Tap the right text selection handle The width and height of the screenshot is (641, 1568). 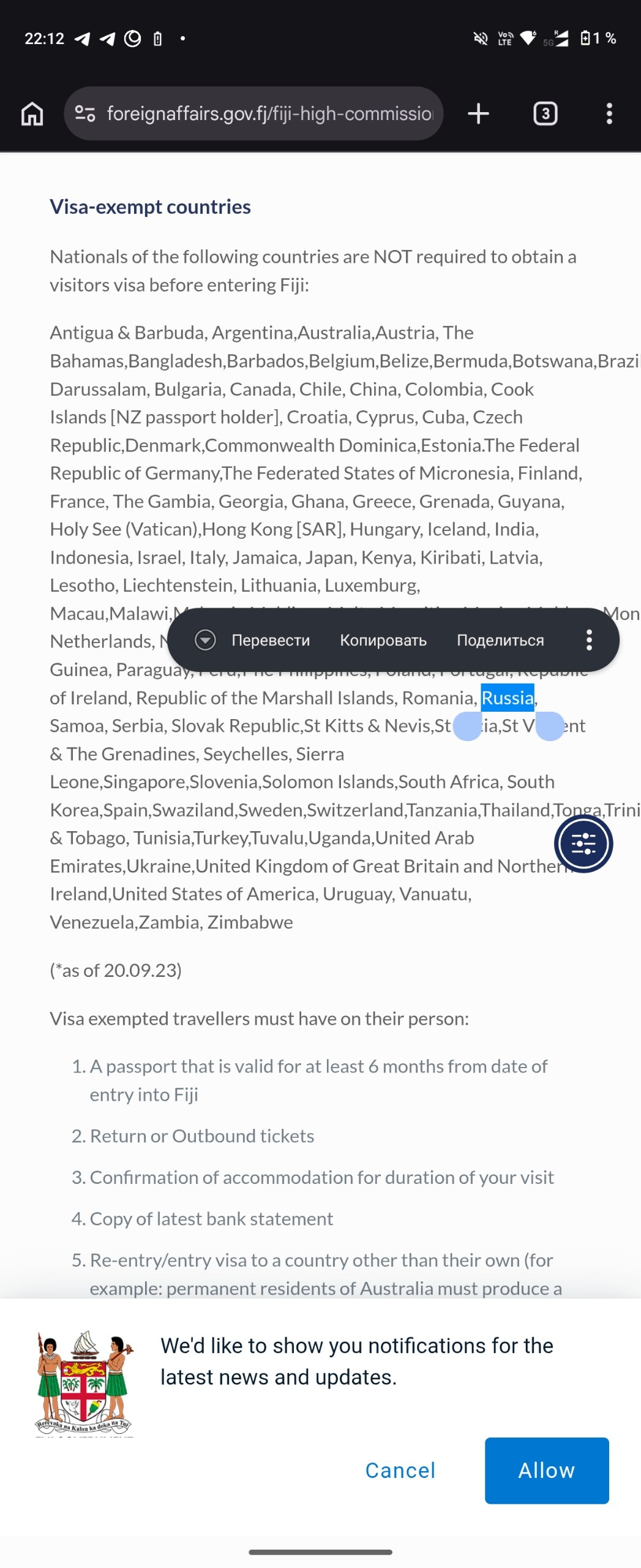click(550, 726)
